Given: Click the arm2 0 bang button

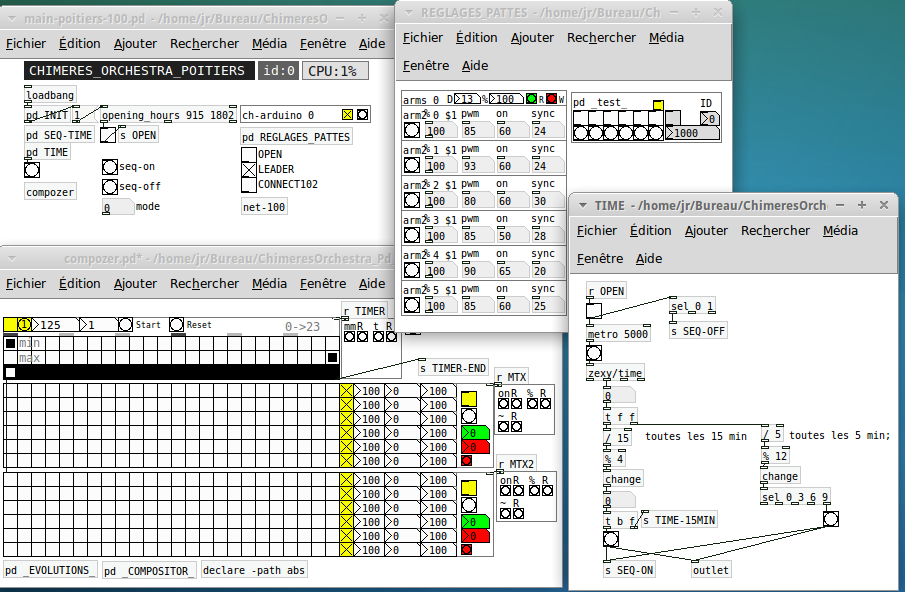Looking at the screenshot, I should [412, 130].
